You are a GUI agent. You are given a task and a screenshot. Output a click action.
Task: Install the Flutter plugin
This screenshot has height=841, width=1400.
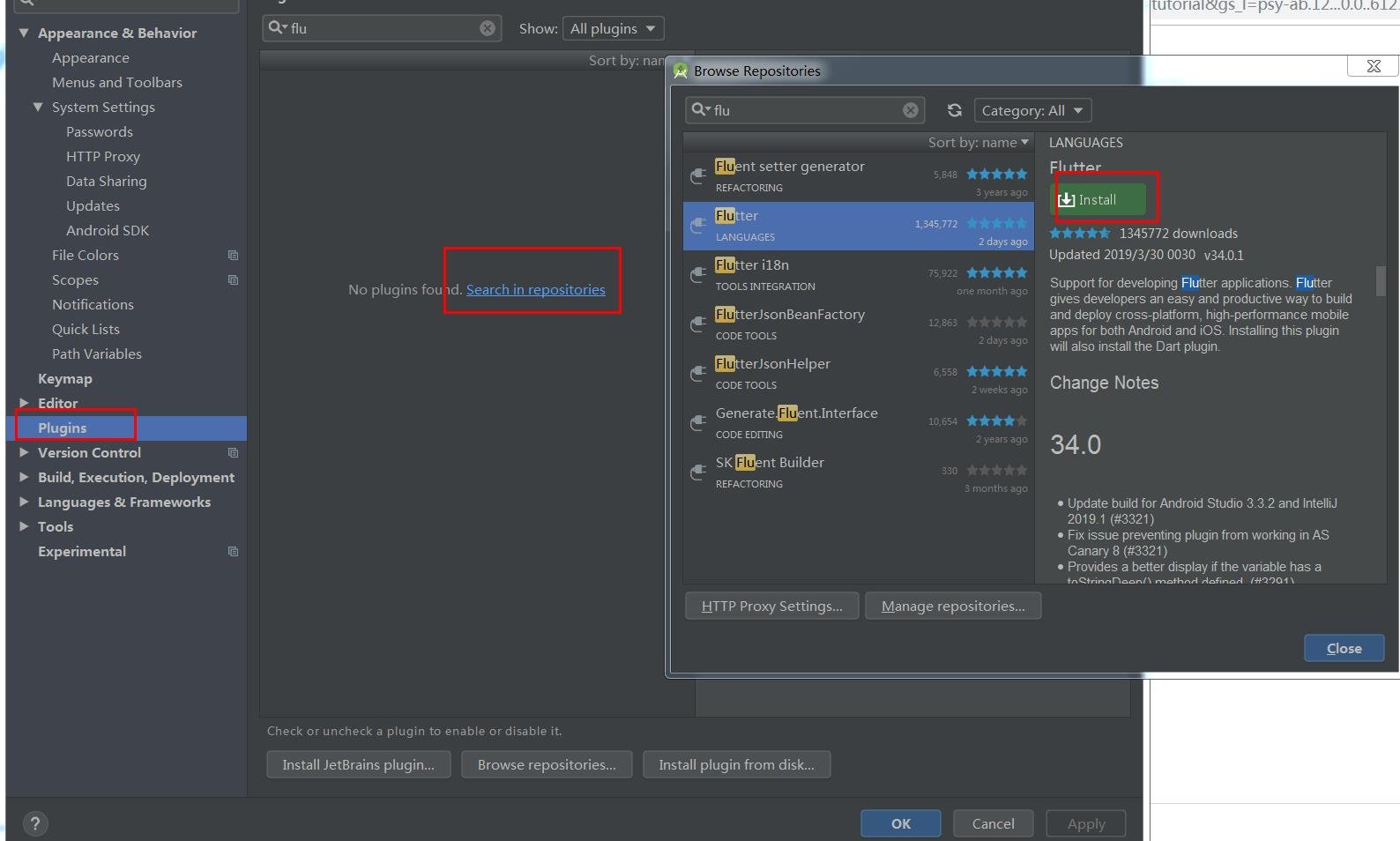pyautogui.click(x=1098, y=200)
